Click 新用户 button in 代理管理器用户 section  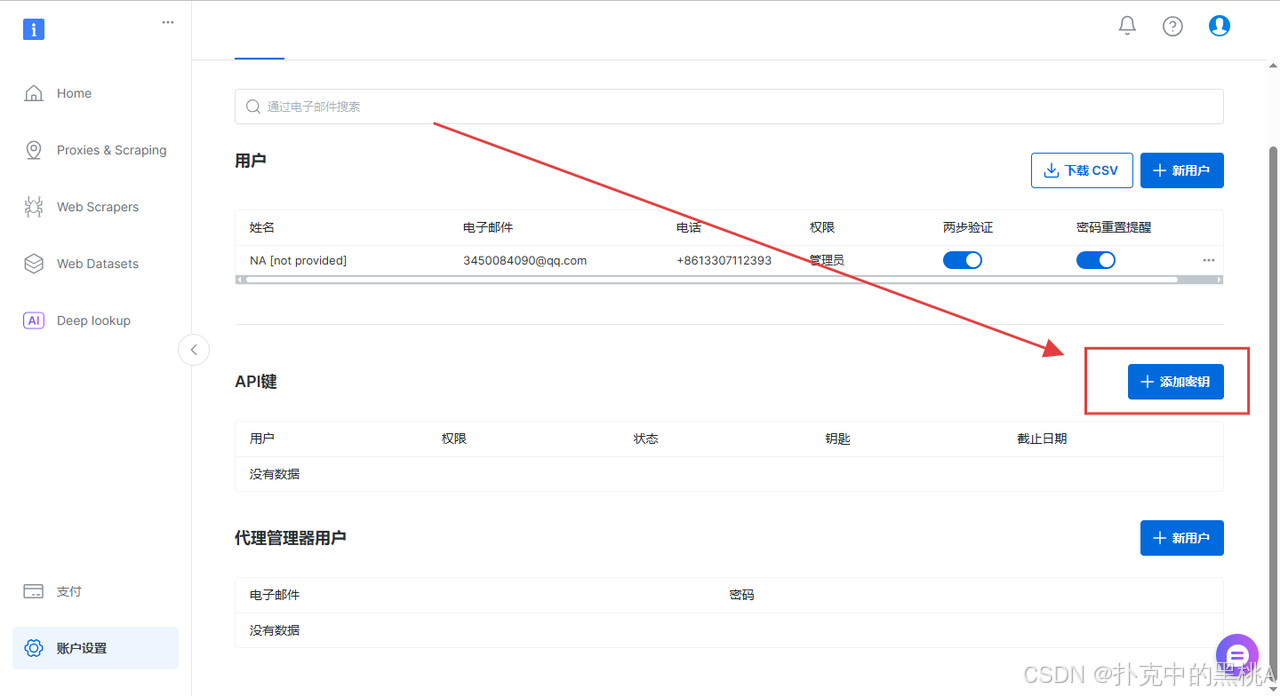[x=1182, y=538]
